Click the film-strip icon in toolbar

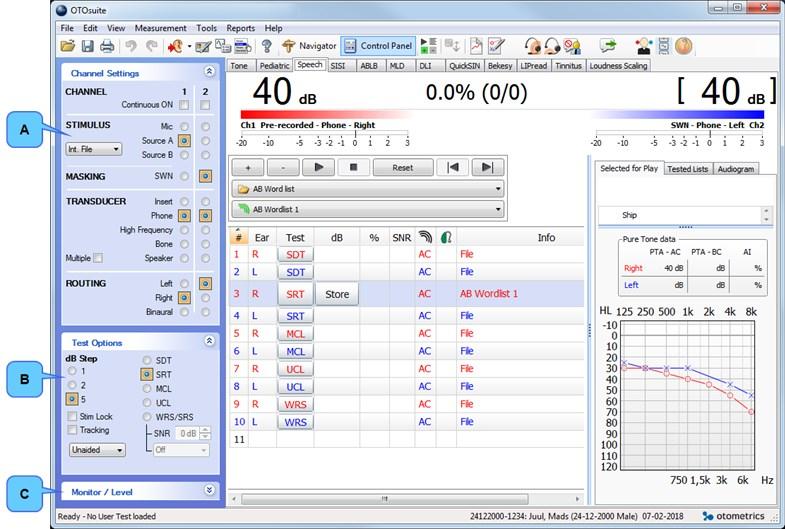(x=664, y=46)
